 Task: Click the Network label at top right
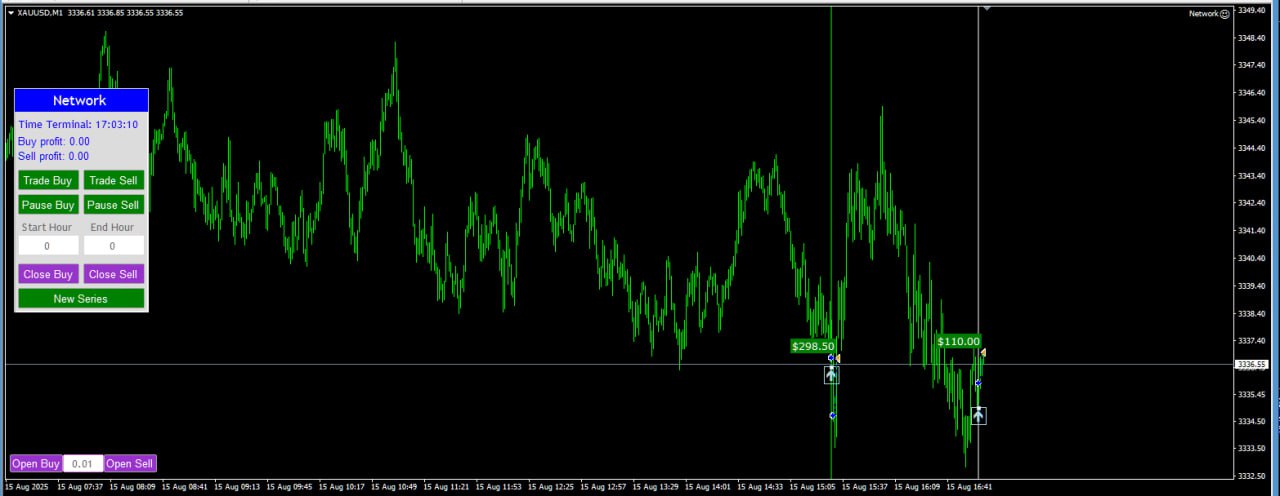pyautogui.click(x=1203, y=14)
